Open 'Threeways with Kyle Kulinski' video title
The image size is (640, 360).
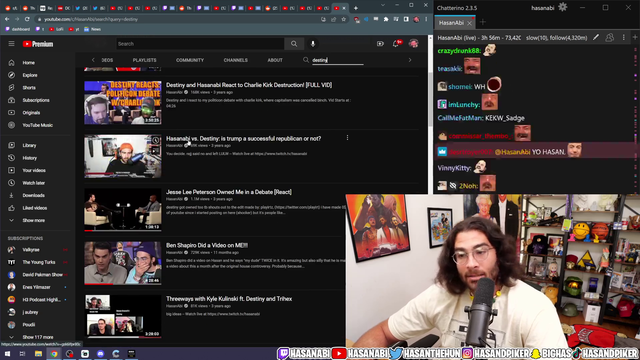click(229, 299)
